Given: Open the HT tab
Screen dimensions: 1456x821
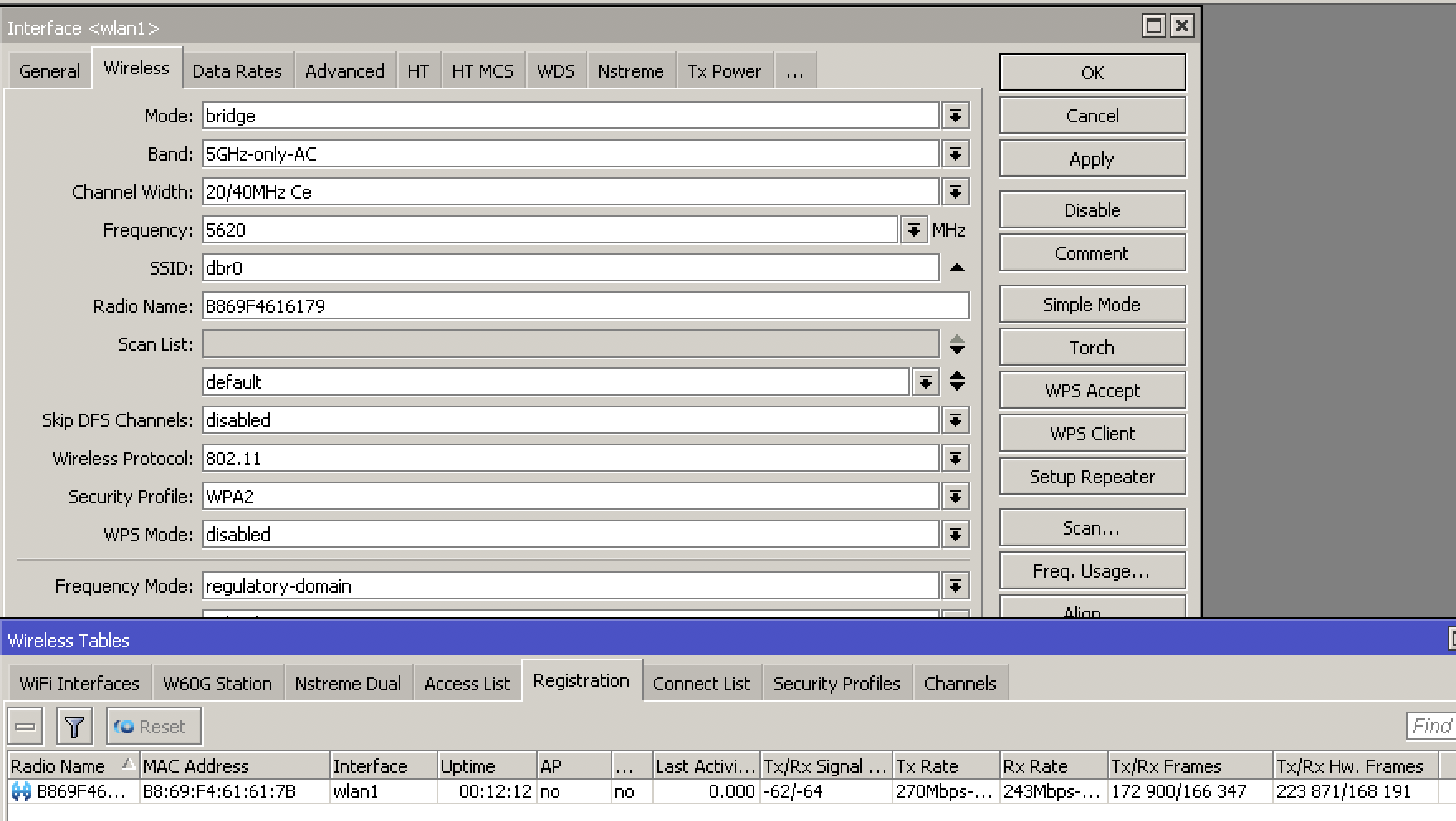Looking at the screenshot, I should click(418, 71).
